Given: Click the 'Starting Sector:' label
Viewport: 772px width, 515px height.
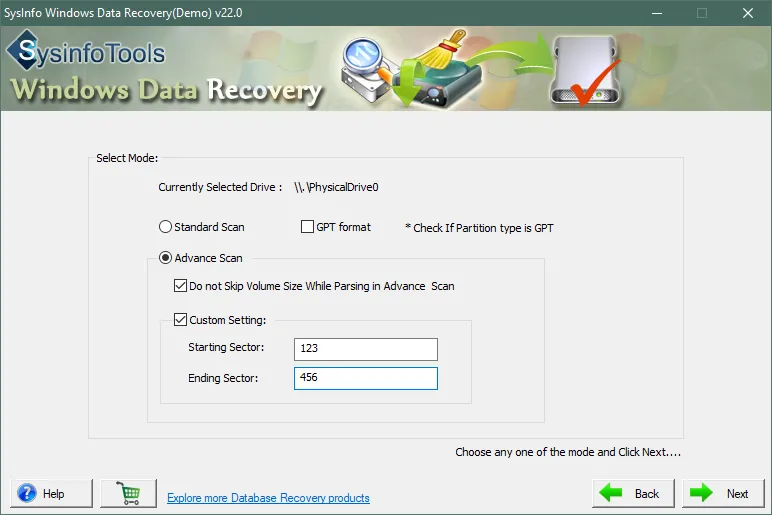Looking at the screenshot, I should (226, 347).
